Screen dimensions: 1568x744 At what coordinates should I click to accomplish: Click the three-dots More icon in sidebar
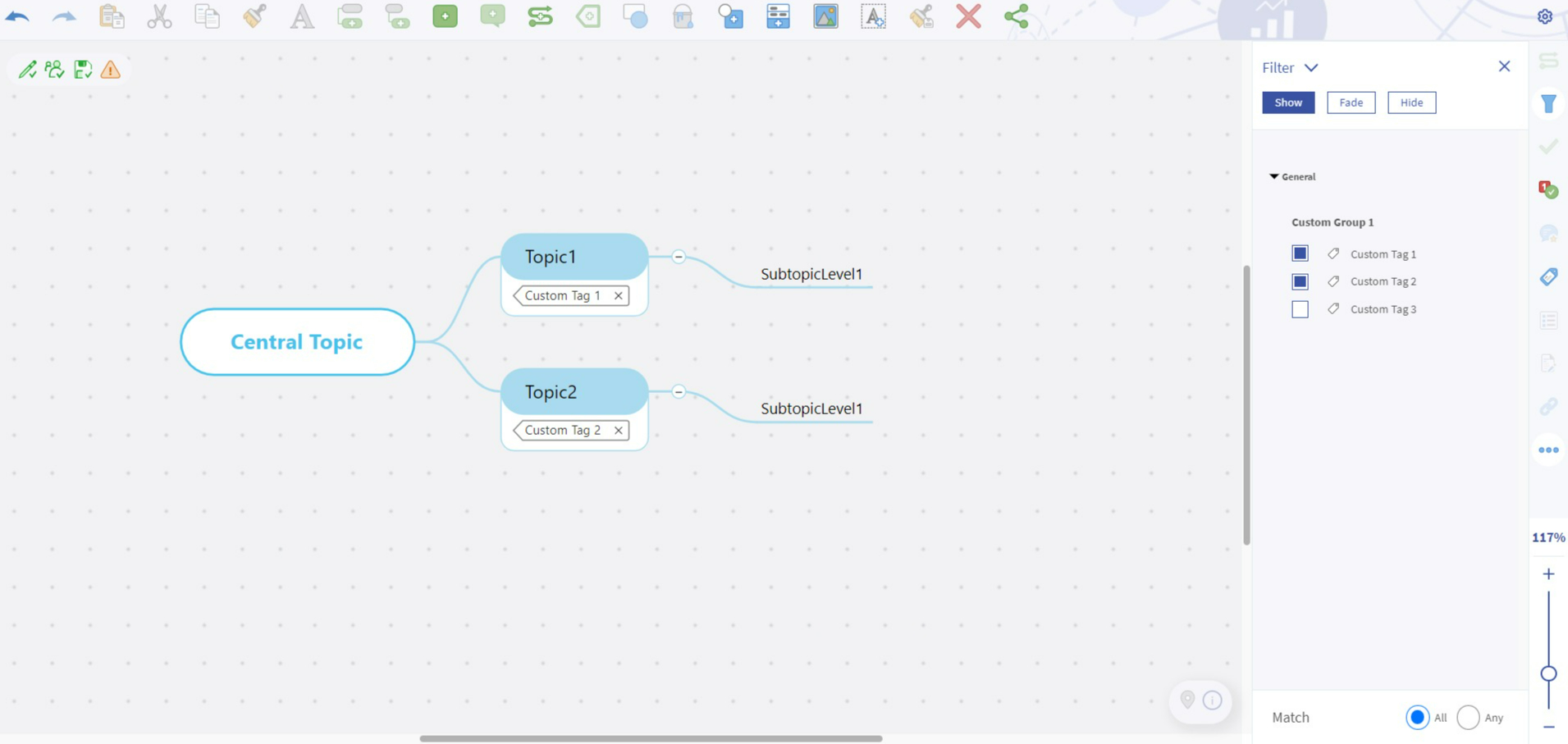[1548, 450]
